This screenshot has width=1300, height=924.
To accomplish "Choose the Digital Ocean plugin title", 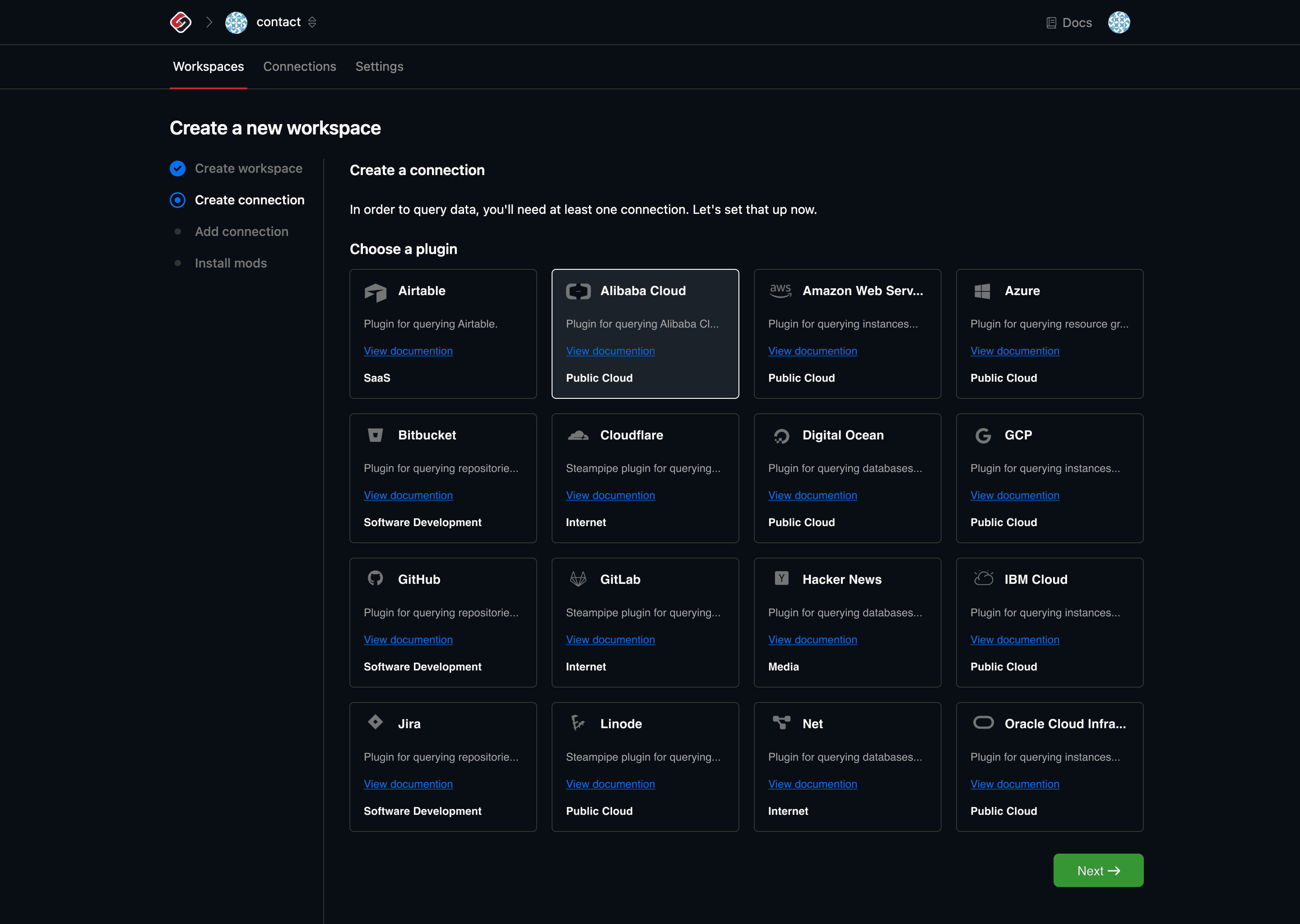I will pos(843,435).
